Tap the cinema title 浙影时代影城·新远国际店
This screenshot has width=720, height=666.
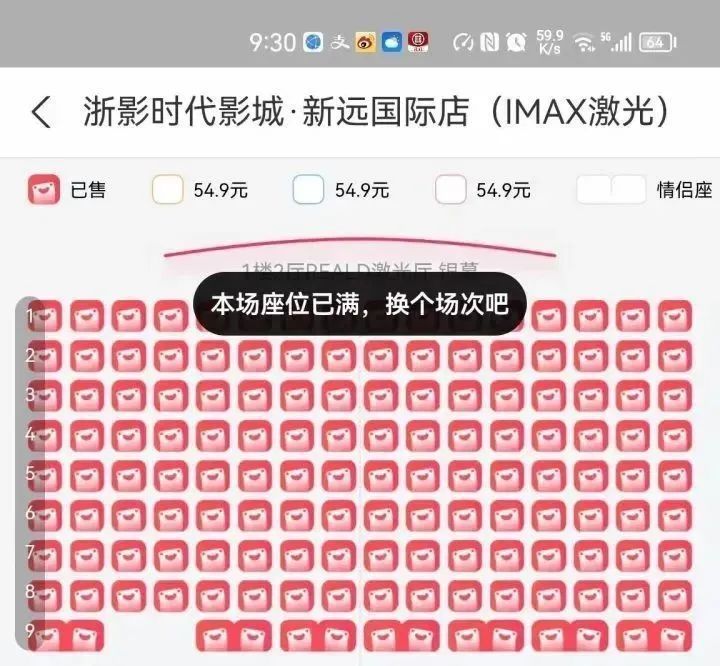(x=276, y=112)
